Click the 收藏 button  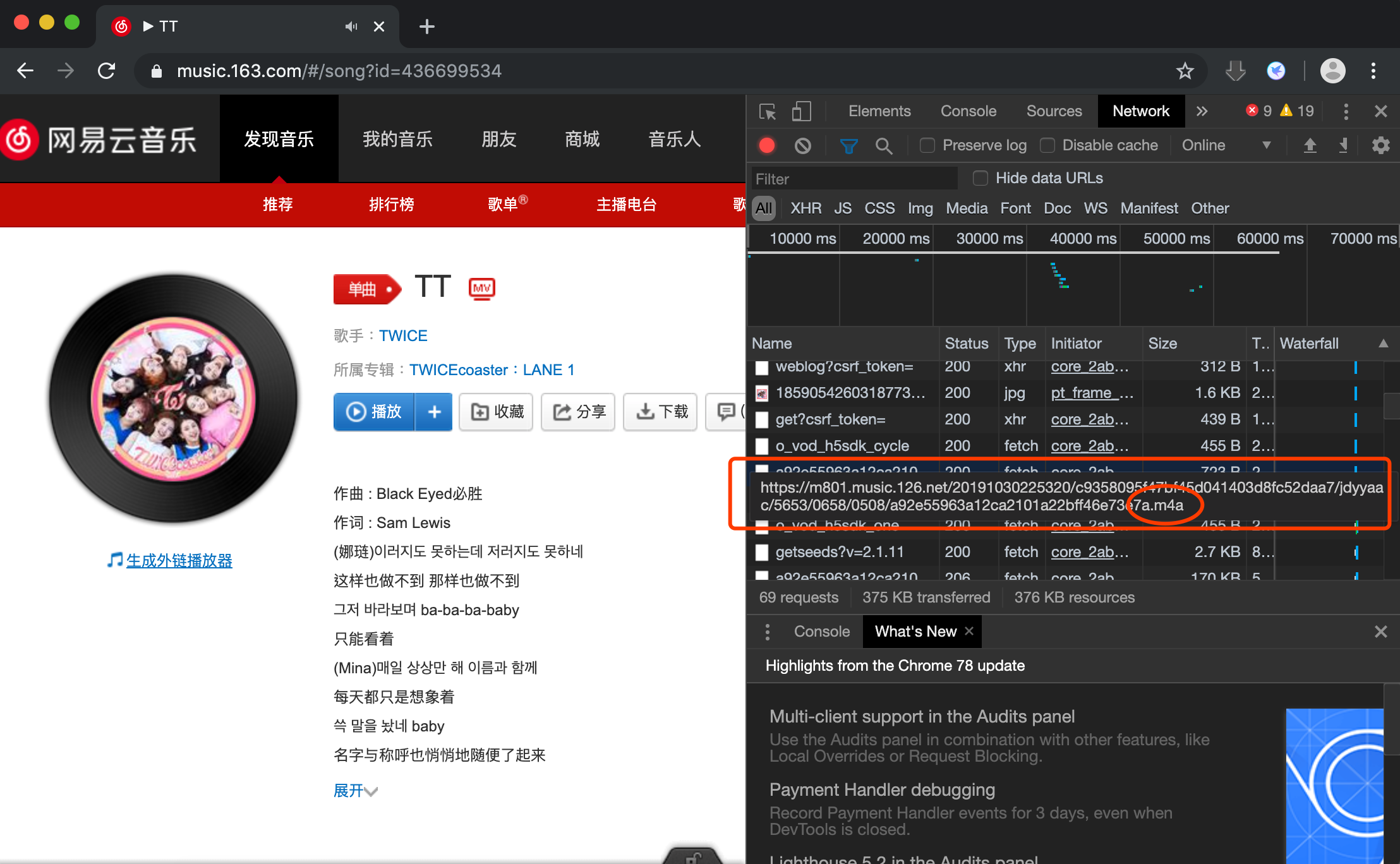tap(497, 412)
